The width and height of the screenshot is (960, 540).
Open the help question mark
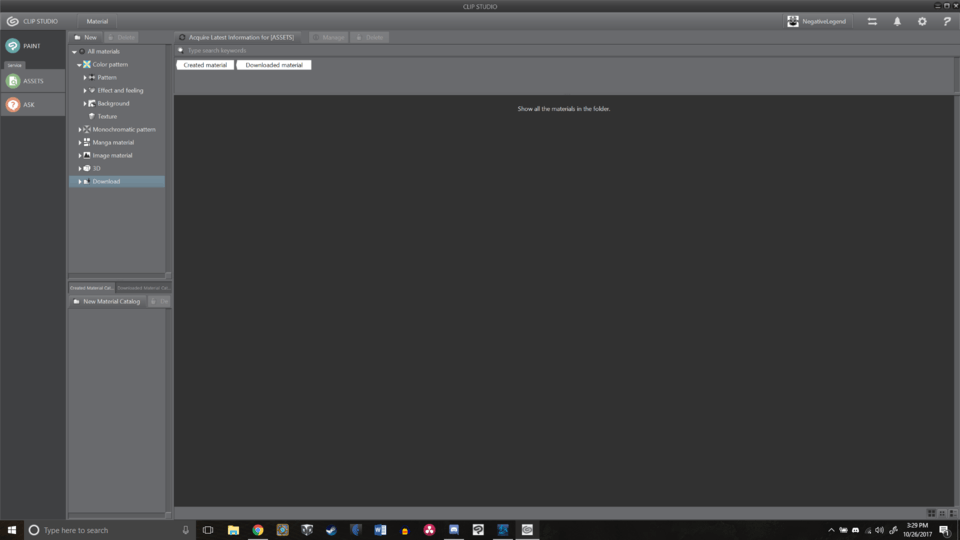pyautogui.click(x=947, y=21)
